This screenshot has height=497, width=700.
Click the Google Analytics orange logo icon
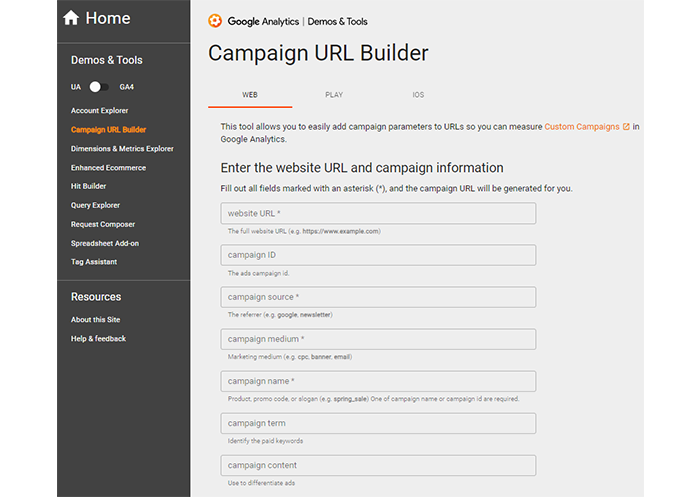point(215,21)
